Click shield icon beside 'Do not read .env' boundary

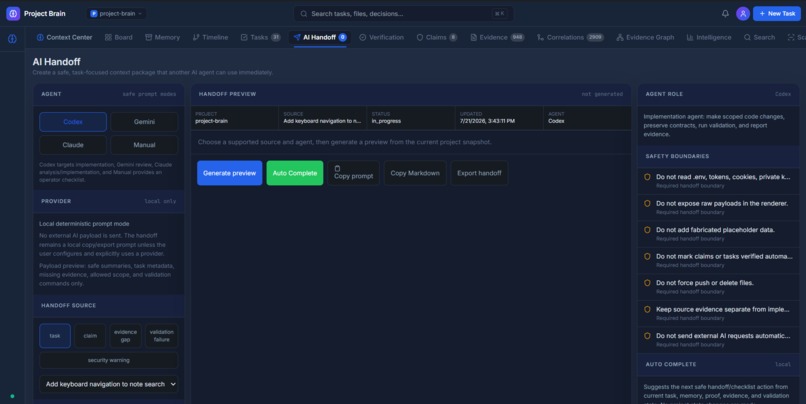point(647,177)
